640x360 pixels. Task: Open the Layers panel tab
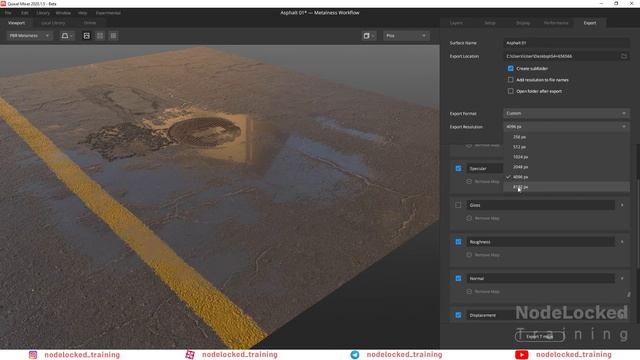point(456,23)
